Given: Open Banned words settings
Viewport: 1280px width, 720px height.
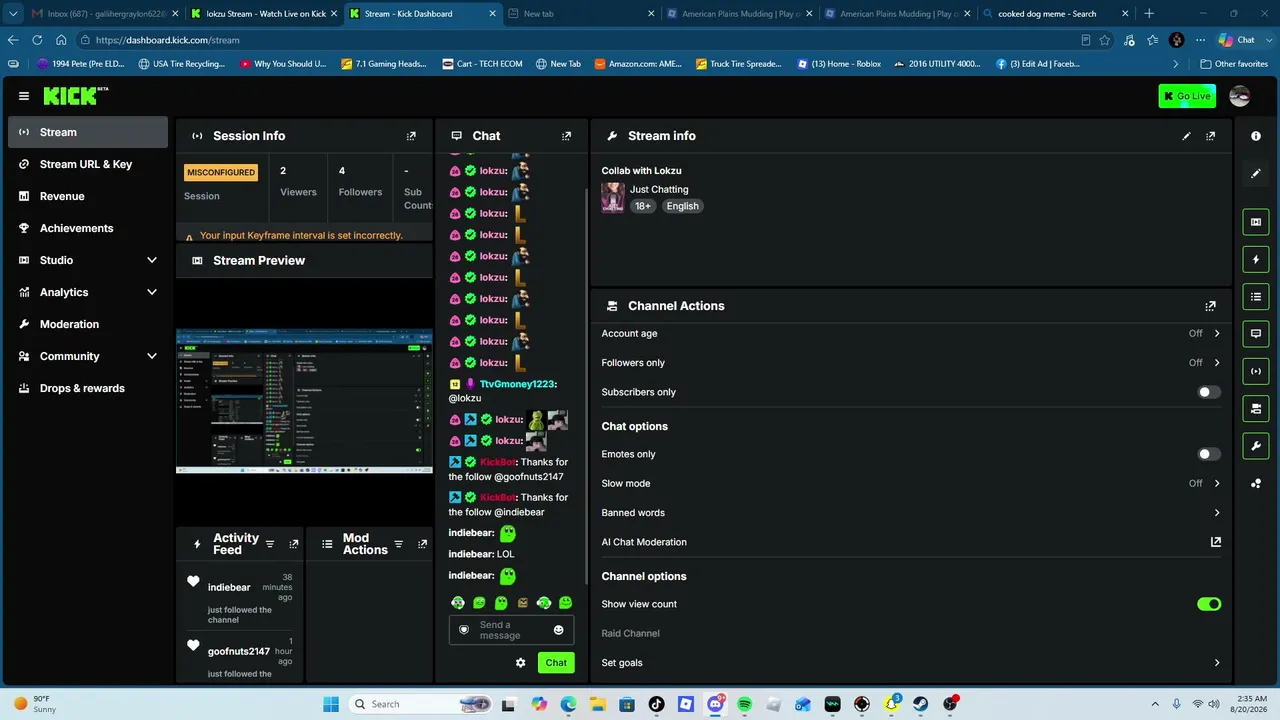Looking at the screenshot, I should [x=911, y=513].
